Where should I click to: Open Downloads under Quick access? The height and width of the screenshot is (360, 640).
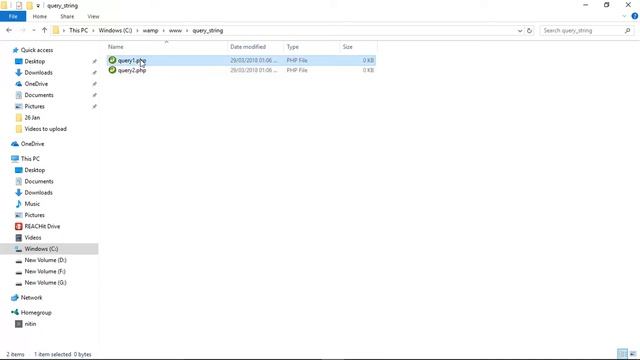[38, 73]
